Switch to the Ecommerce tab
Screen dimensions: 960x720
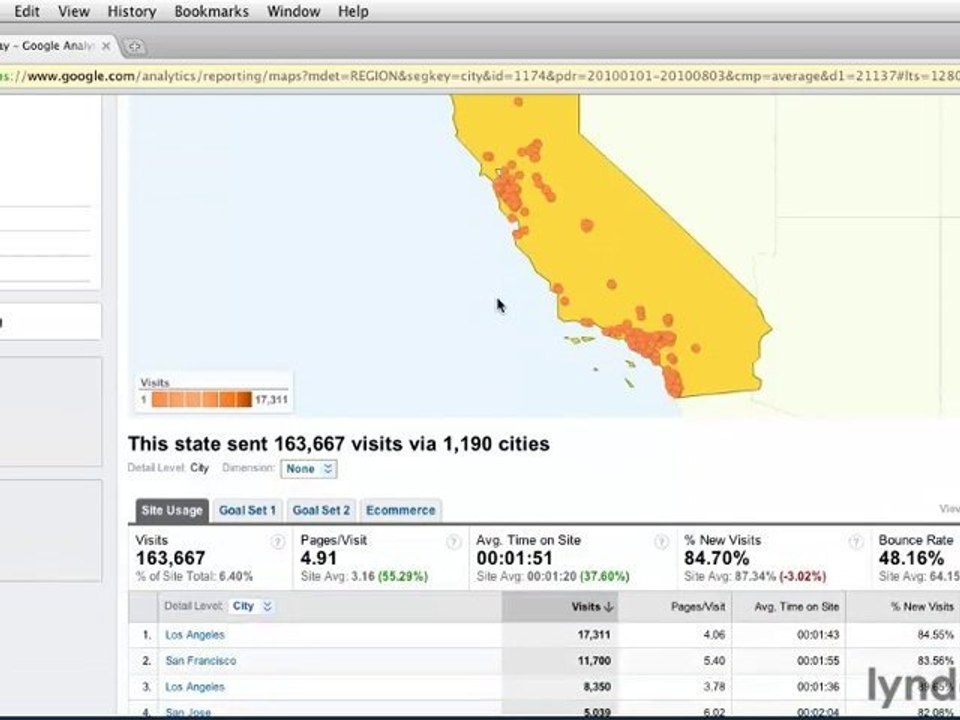coord(400,510)
